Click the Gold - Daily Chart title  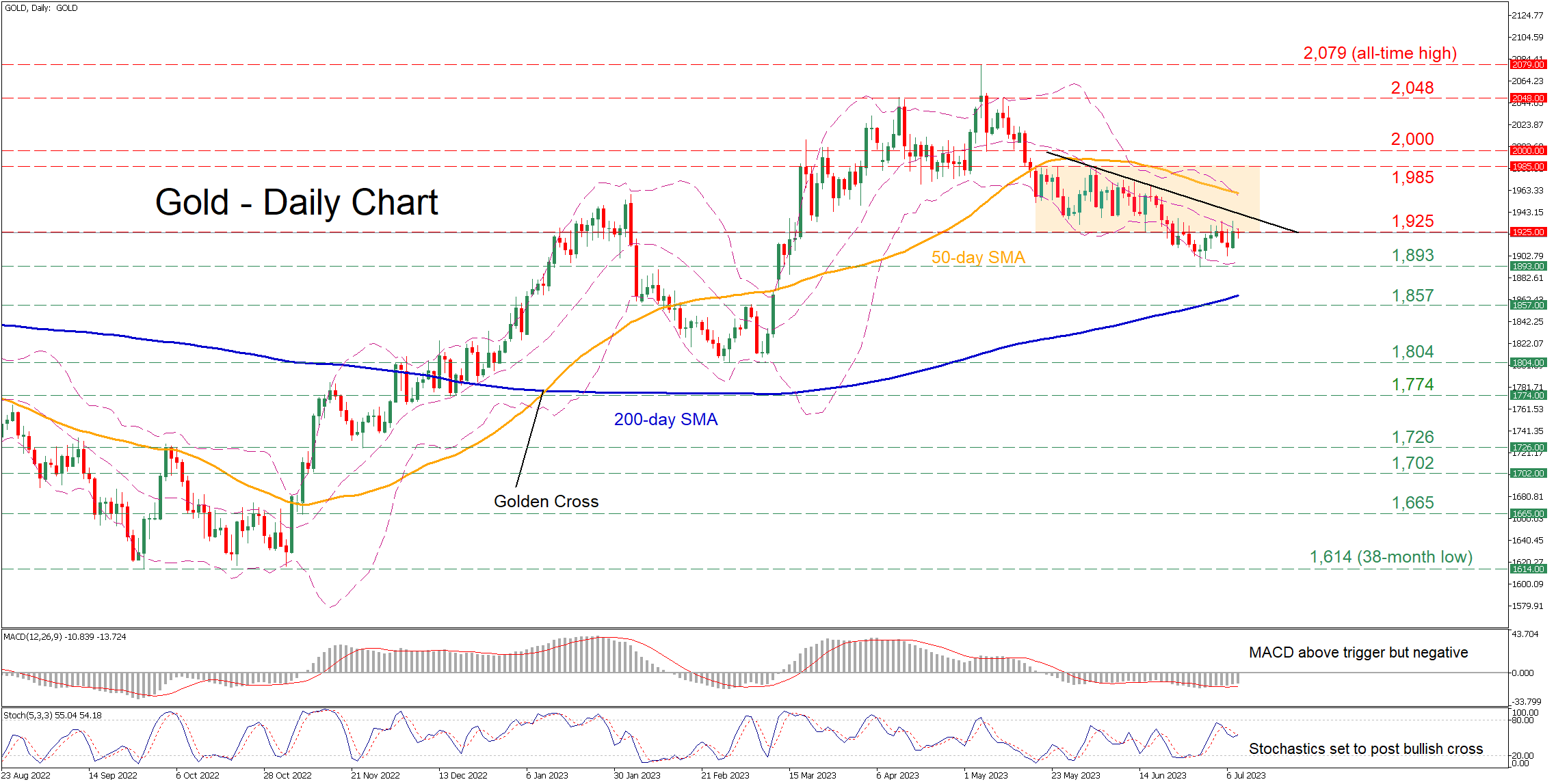pyautogui.click(x=296, y=203)
